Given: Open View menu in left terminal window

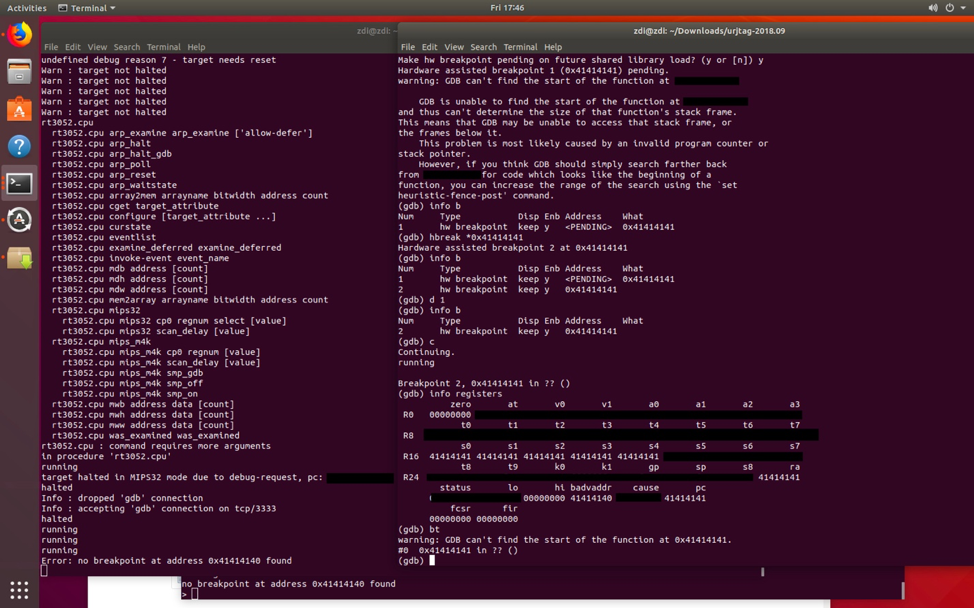Looking at the screenshot, I should tap(97, 47).
